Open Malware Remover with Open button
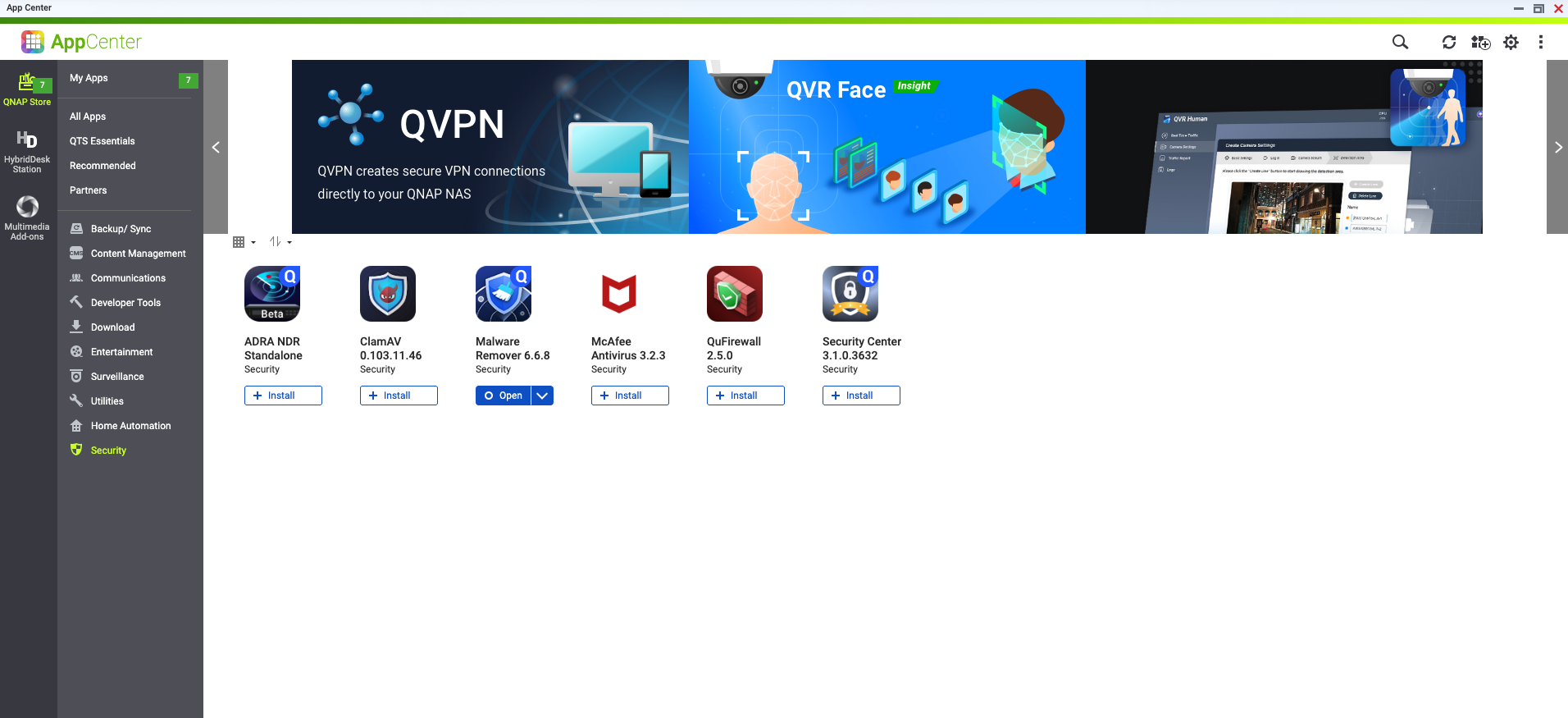Viewport: 1568px width, 718px height. [x=503, y=396]
